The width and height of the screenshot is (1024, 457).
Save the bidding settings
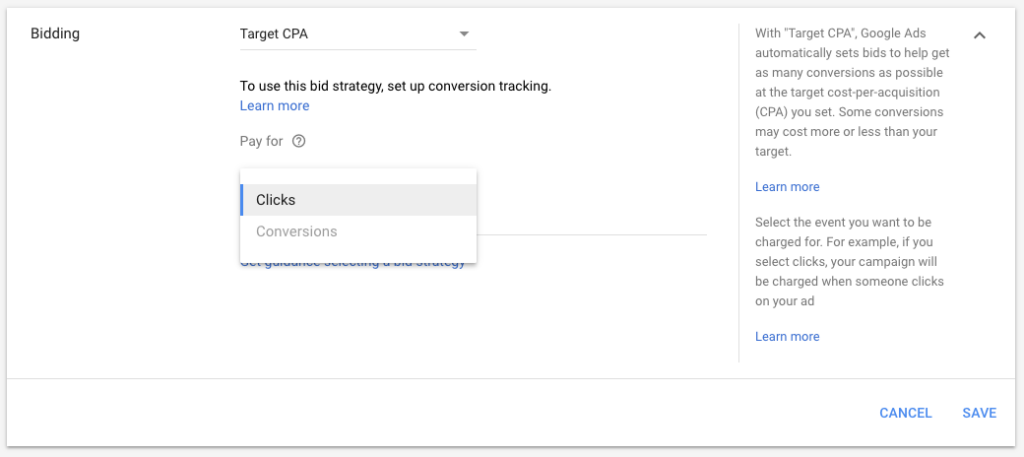[979, 413]
